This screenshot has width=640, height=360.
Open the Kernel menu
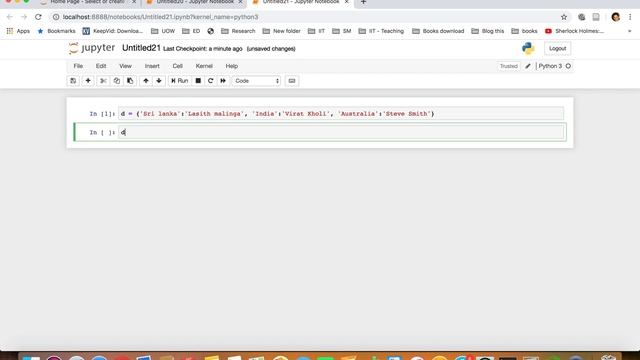tap(204, 66)
